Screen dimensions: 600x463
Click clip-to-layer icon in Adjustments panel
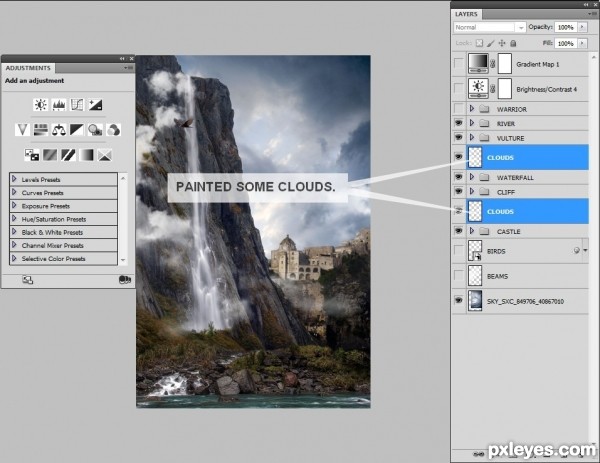125,280
